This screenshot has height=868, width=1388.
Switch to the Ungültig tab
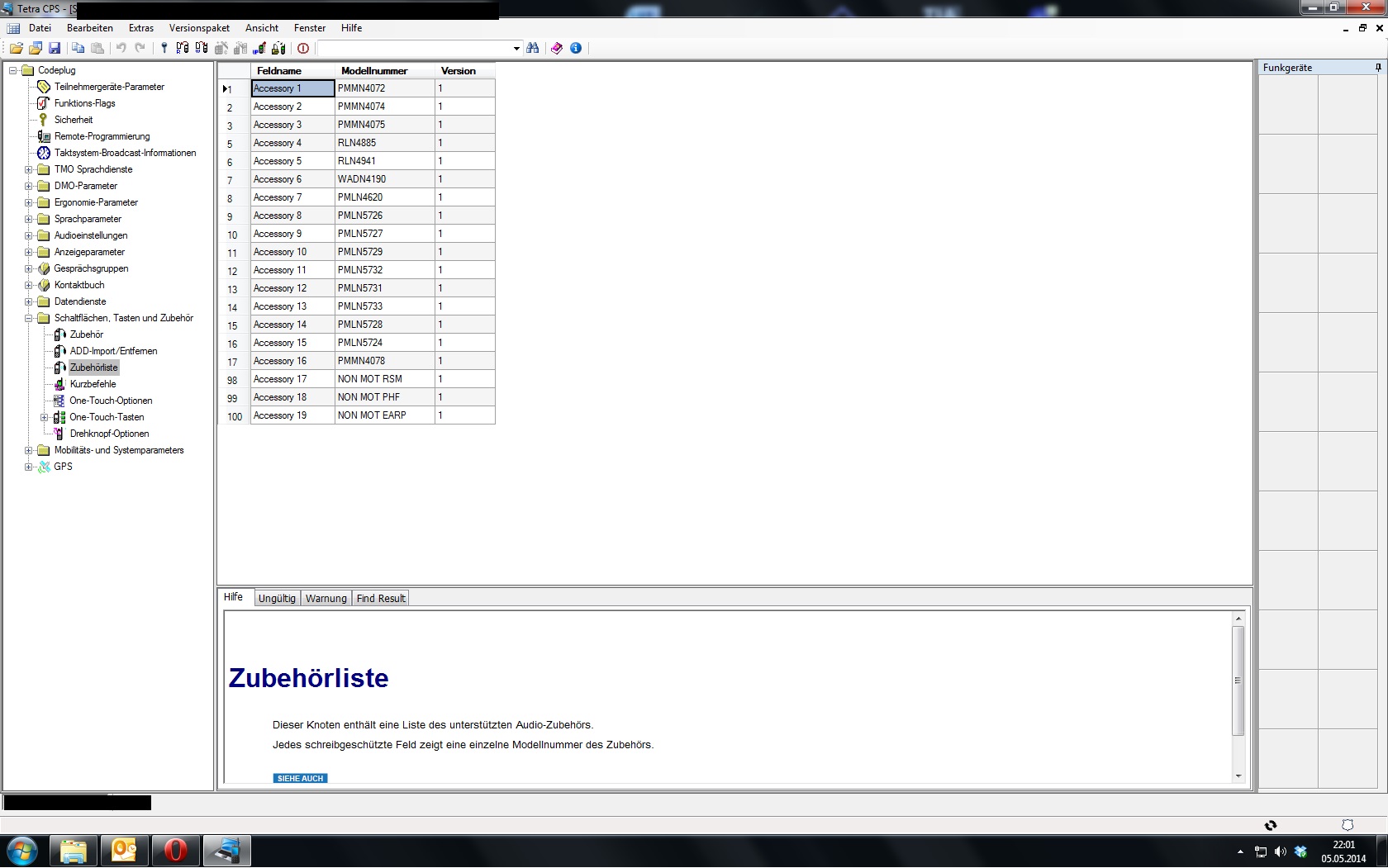(x=277, y=598)
